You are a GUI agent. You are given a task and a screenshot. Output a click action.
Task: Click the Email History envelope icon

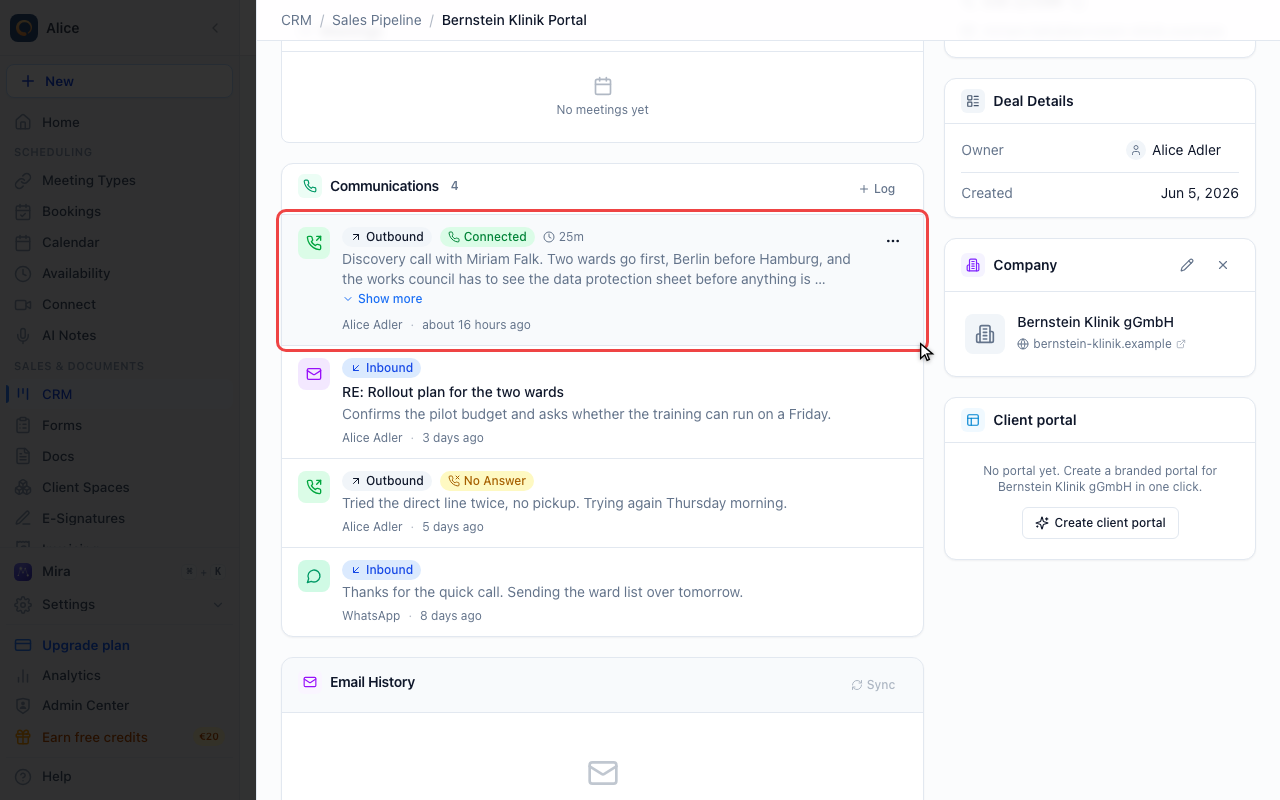[310, 682]
